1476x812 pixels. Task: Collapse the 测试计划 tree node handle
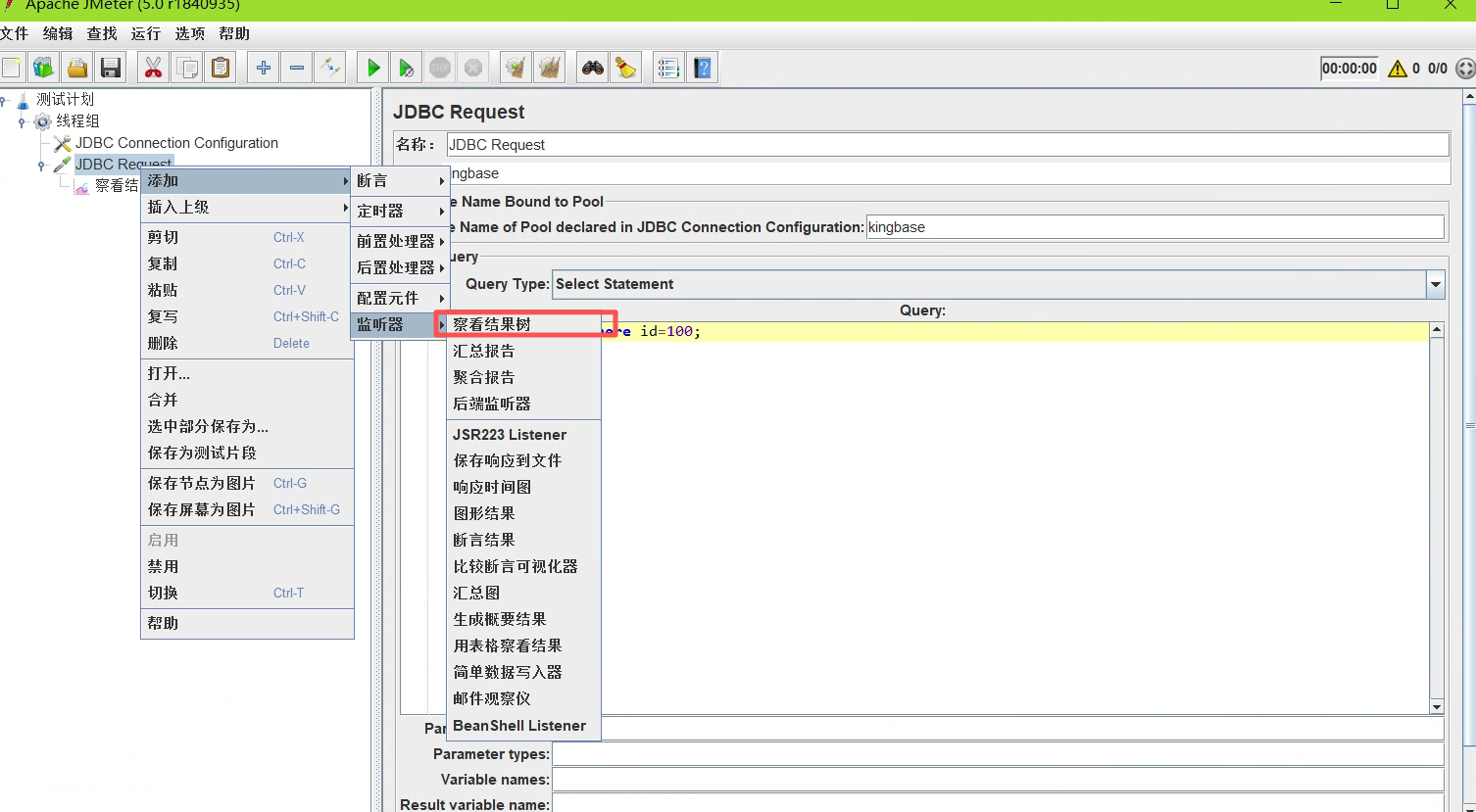[4, 99]
